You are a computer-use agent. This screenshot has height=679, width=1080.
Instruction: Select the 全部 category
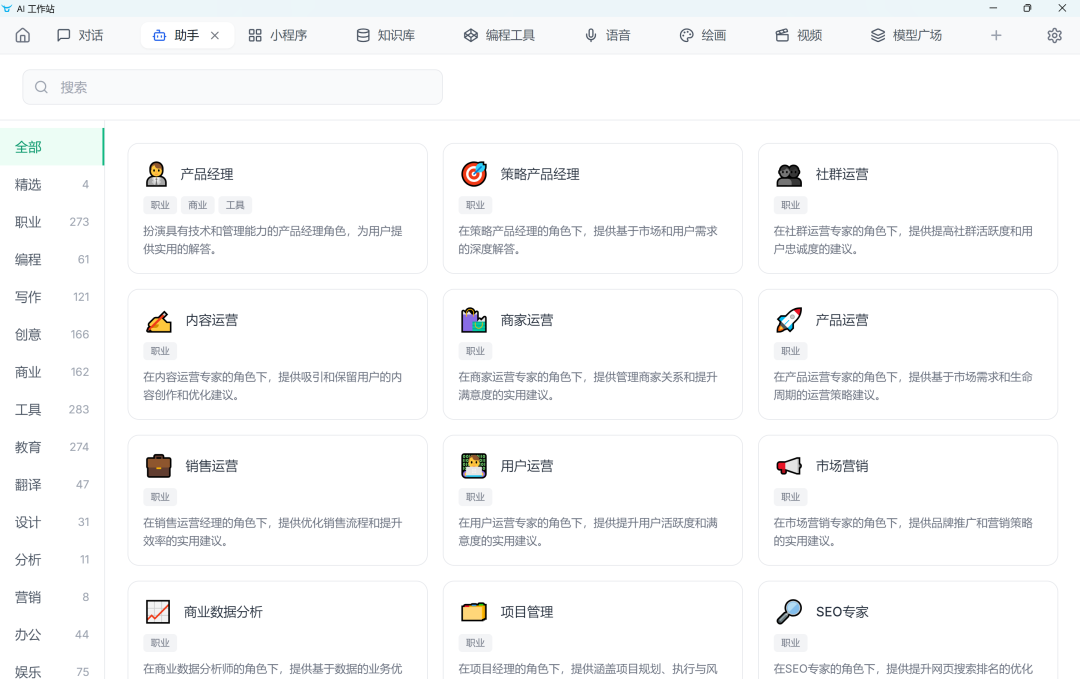[x=52, y=147]
